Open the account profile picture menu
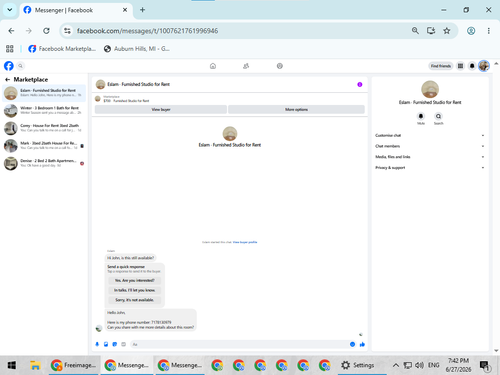The image size is (500, 375). click(484, 66)
